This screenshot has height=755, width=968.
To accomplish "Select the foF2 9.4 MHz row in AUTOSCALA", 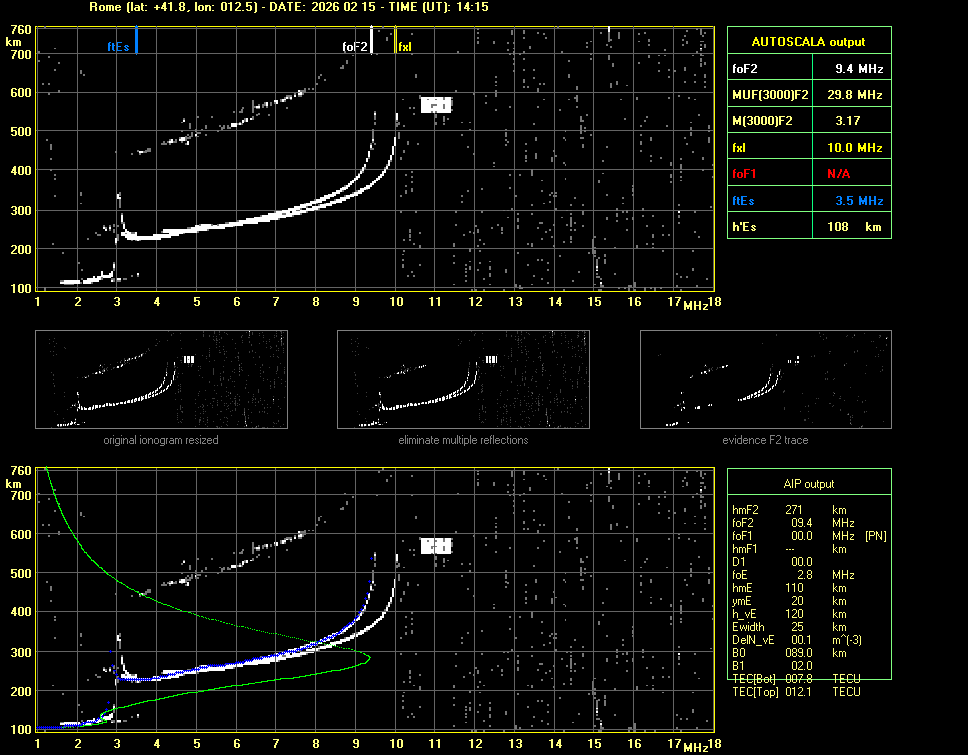I will point(807,69).
